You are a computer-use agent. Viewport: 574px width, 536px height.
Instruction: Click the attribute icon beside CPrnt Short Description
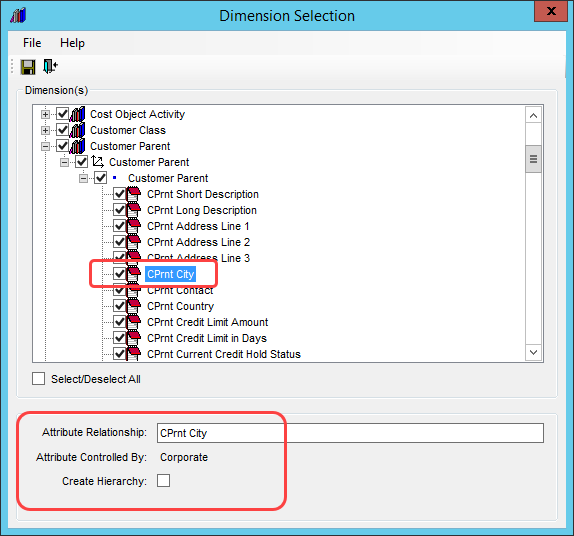coord(134,194)
